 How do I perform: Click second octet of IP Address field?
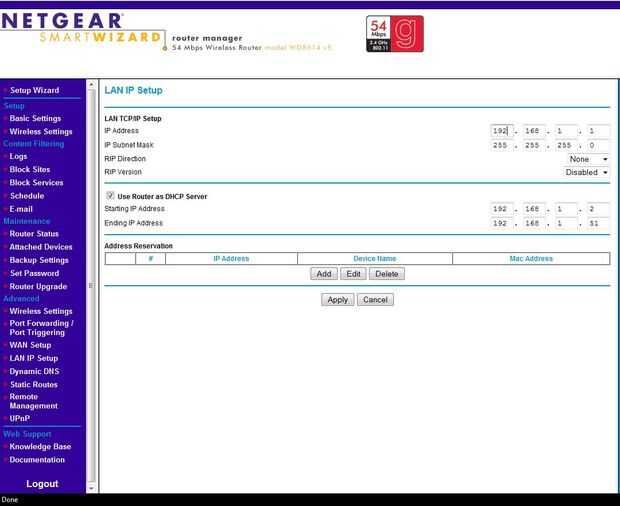click(534, 130)
